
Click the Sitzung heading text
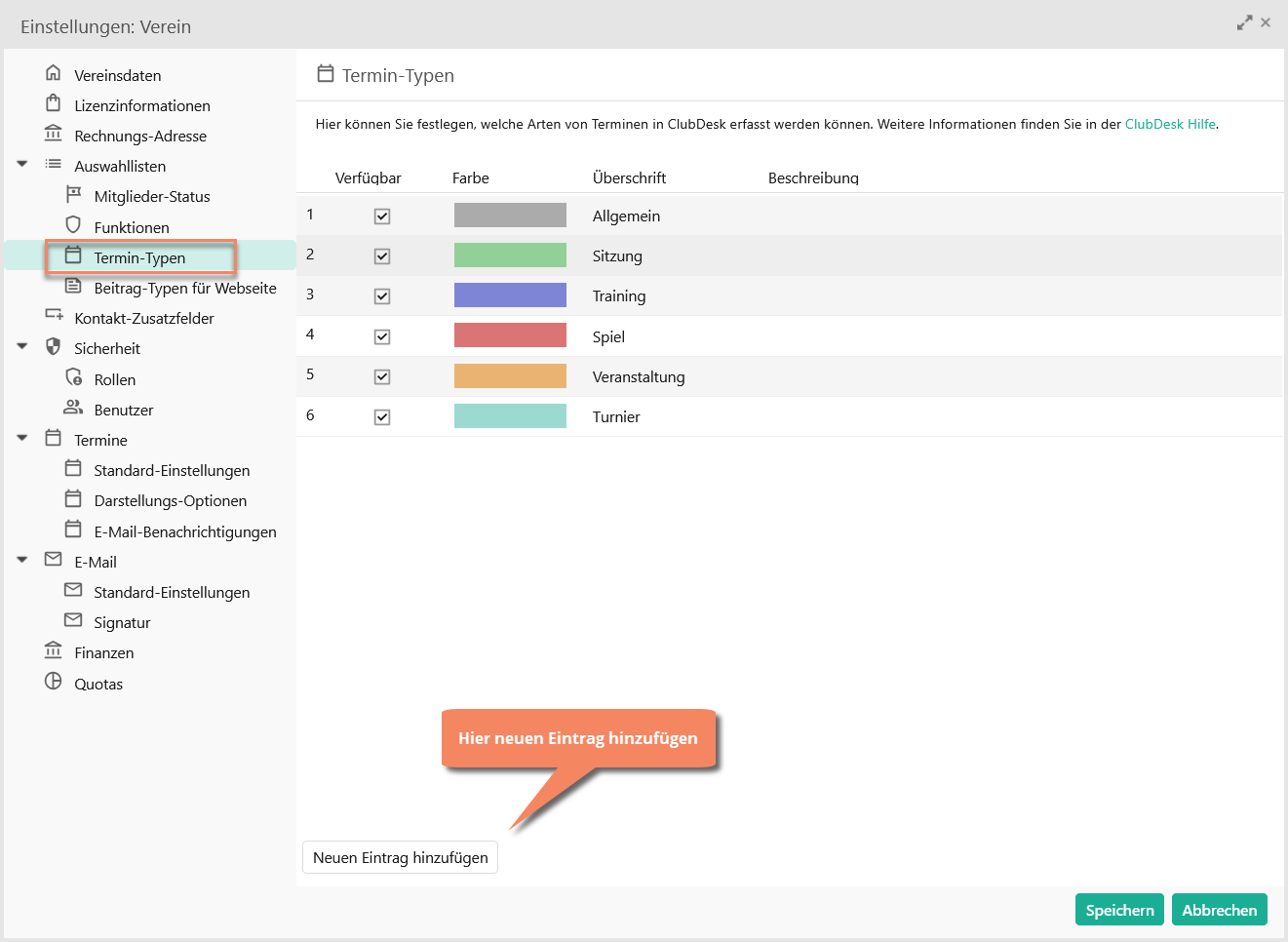[617, 255]
